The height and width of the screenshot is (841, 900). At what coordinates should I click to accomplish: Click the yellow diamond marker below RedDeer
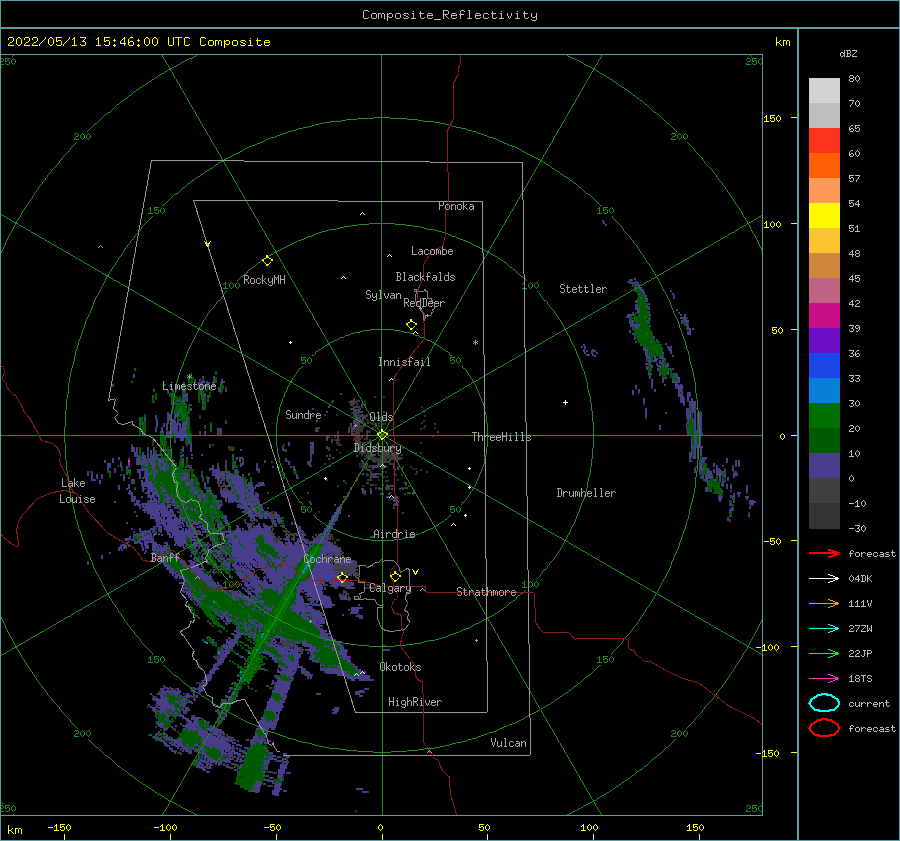click(412, 325)
